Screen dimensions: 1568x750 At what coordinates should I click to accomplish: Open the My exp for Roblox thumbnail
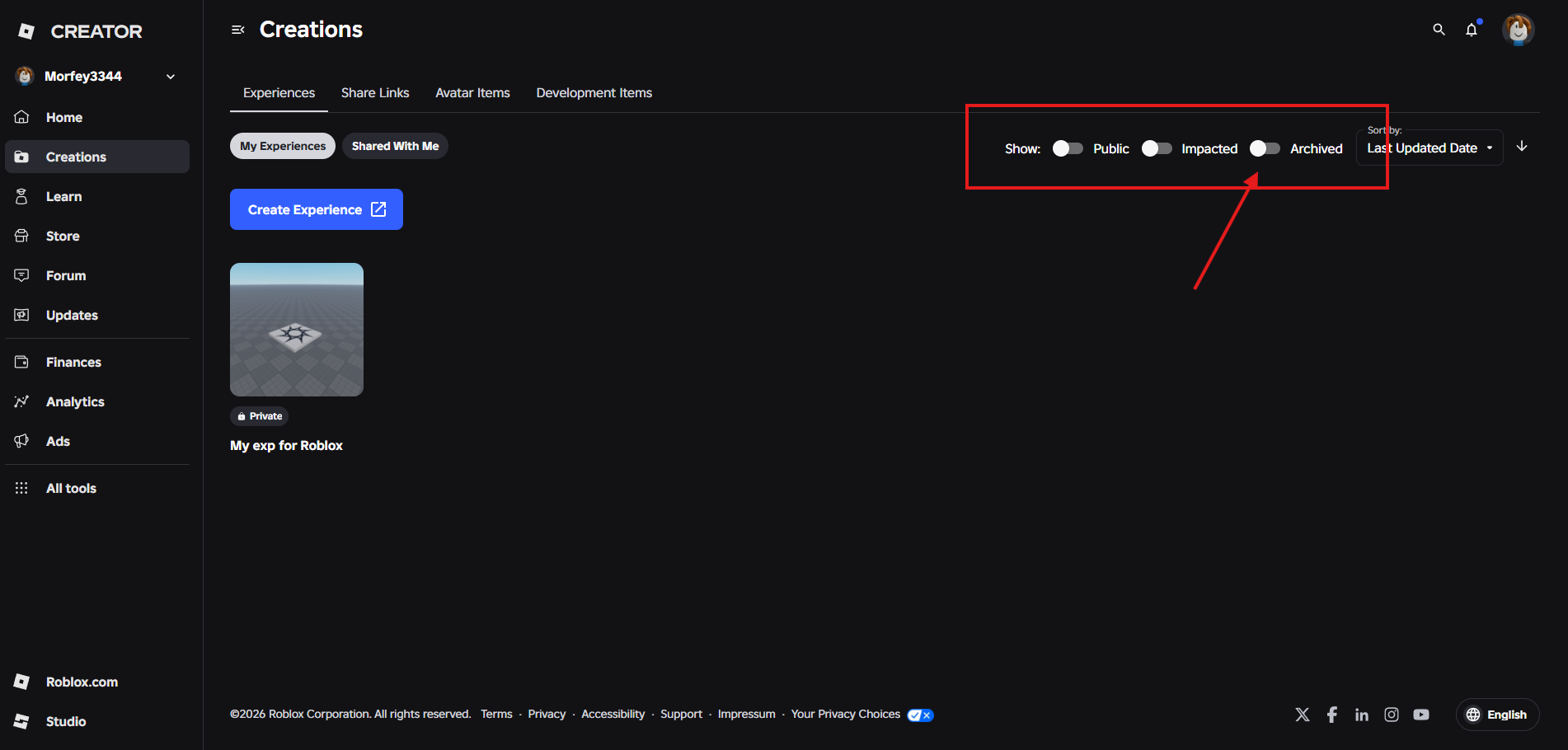(x=297, y=330)
